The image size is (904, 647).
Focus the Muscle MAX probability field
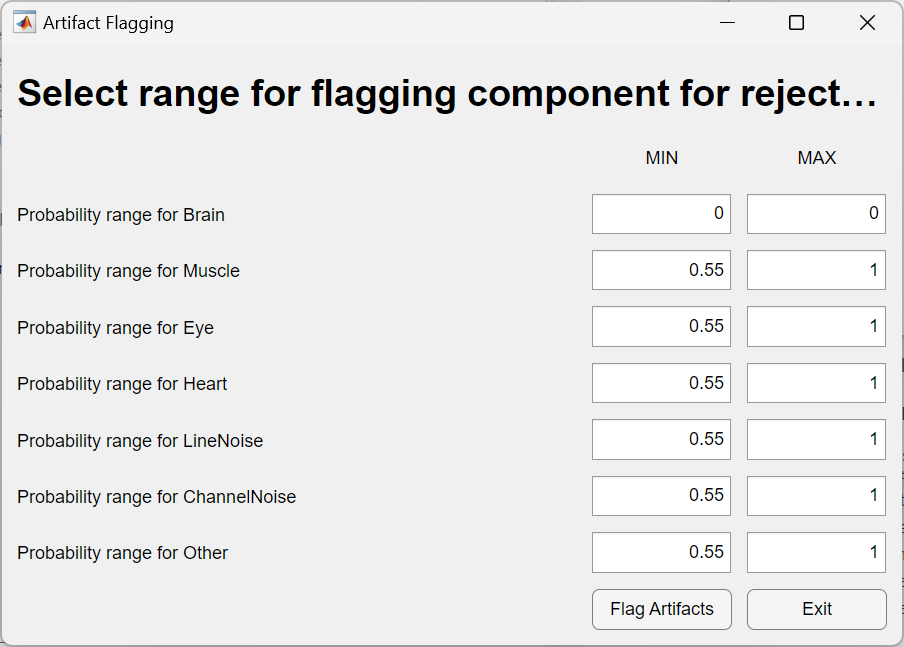point(816,270)
